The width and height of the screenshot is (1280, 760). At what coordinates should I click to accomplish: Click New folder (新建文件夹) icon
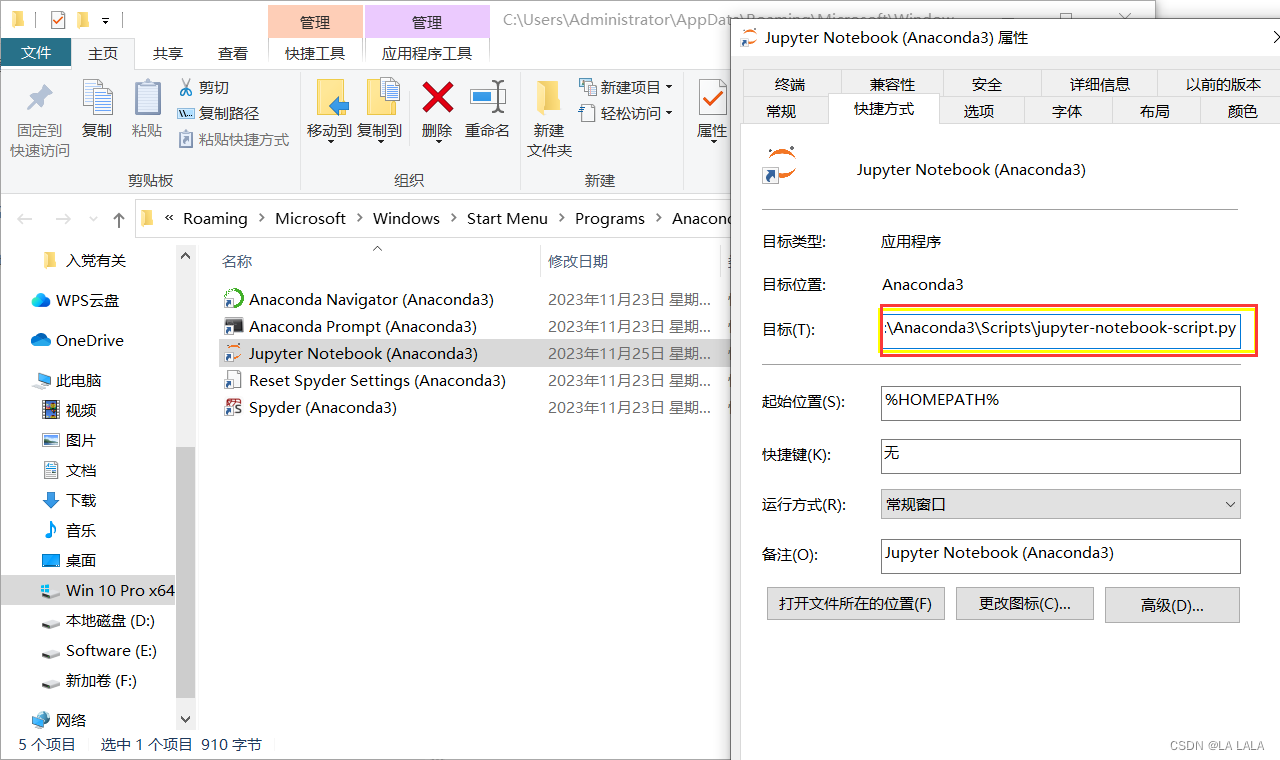pos(548,98)
